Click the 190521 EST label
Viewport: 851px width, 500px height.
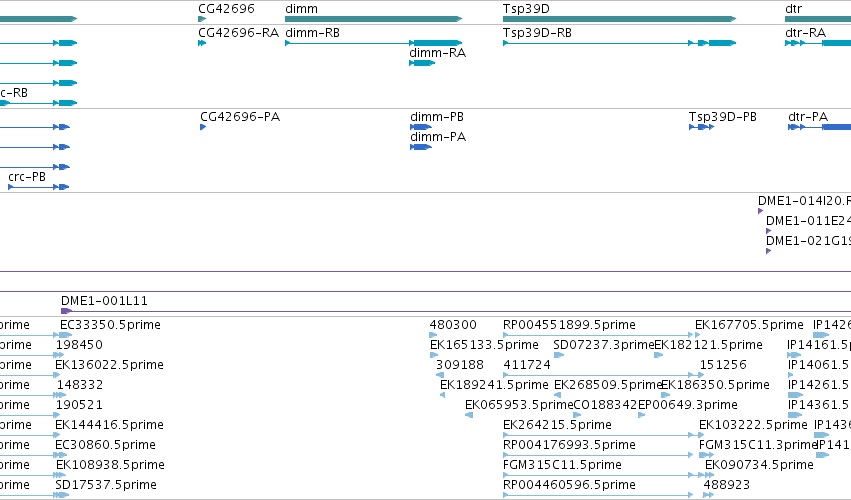point(79,405)
